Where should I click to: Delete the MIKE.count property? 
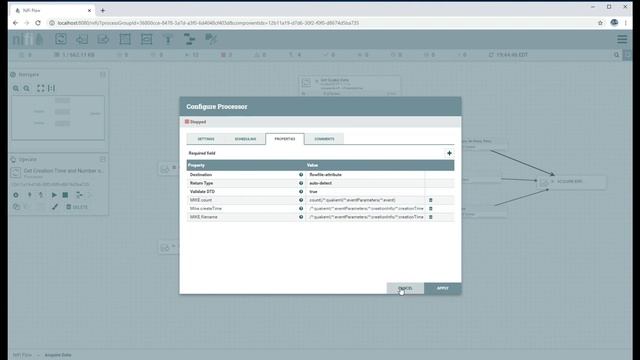coord(431,200)
